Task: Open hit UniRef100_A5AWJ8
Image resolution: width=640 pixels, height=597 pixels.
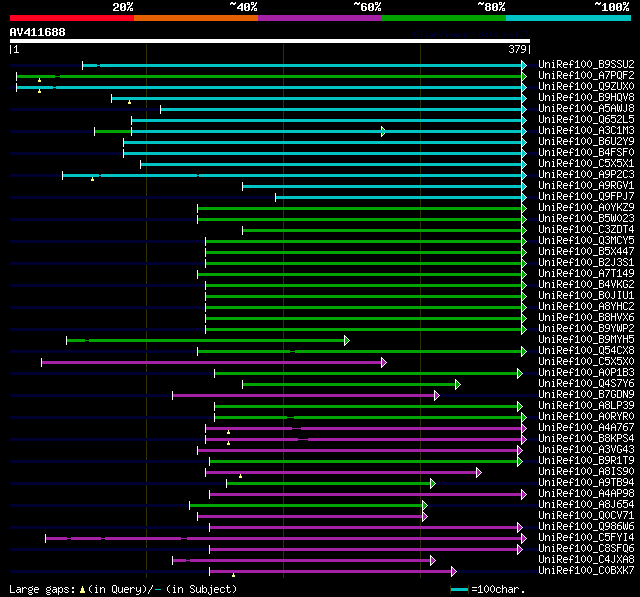Action: 586,109
